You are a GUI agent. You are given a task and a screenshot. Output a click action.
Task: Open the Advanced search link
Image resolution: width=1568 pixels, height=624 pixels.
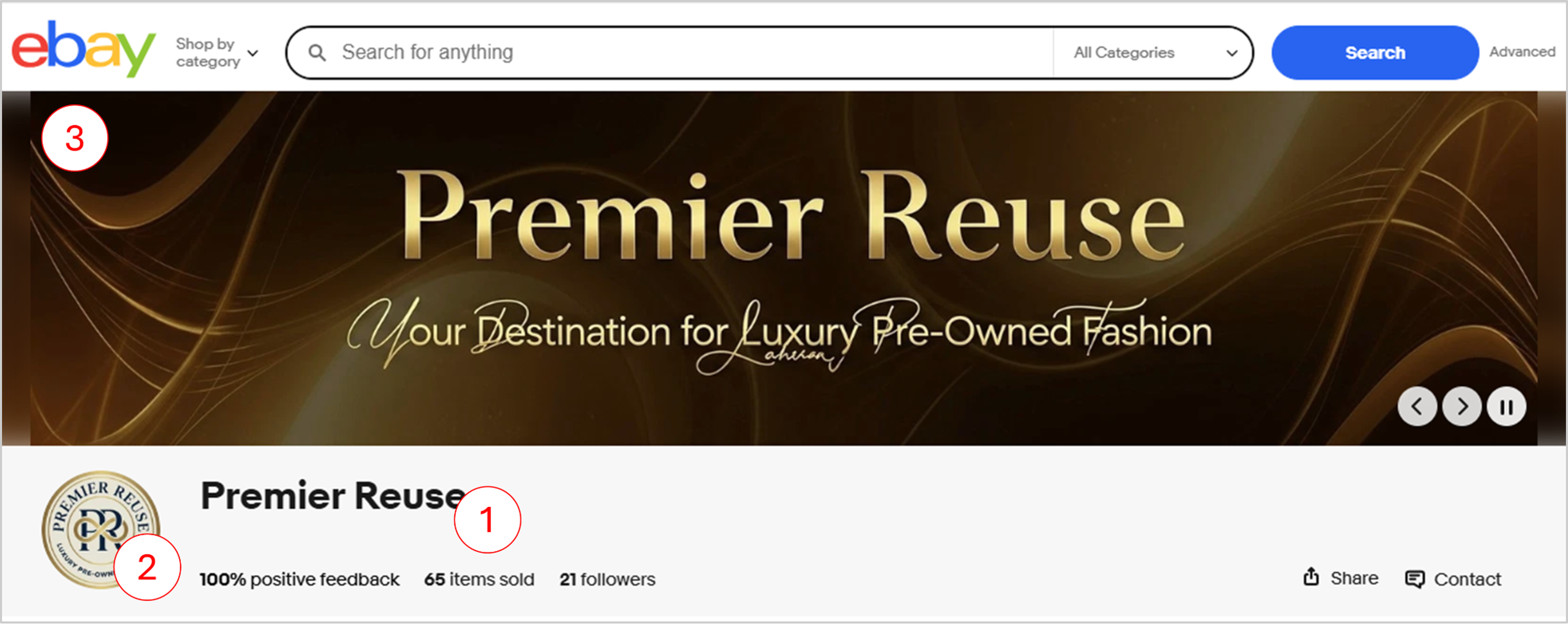coord(1522,52)
